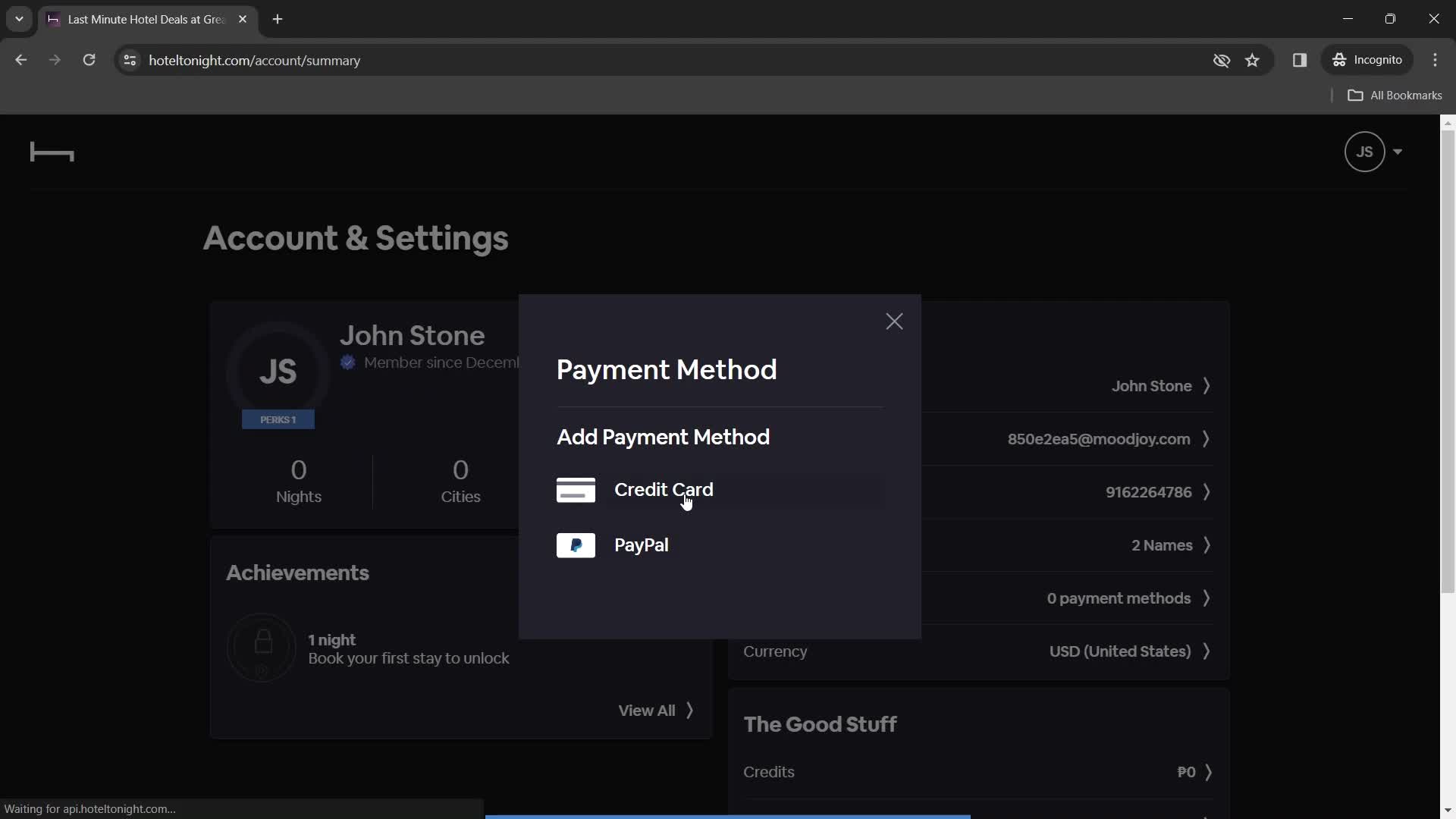Viewport: 1456px width, 819px height.
Task: Open the JS profile avatar menu
Action: [1364, 152]
